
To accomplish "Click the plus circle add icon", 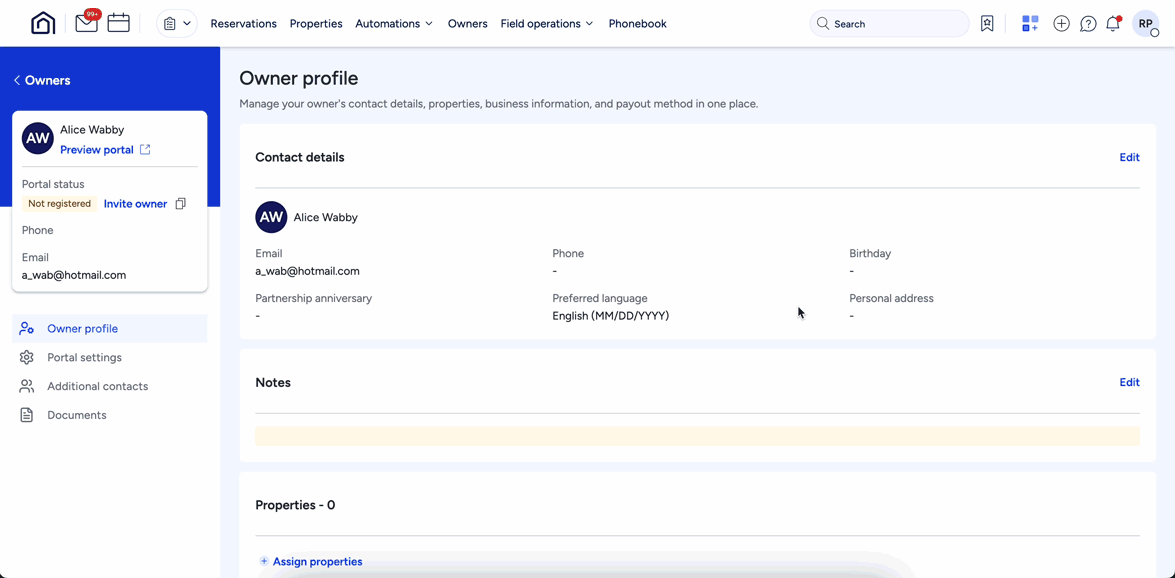I will (1061, 23).
